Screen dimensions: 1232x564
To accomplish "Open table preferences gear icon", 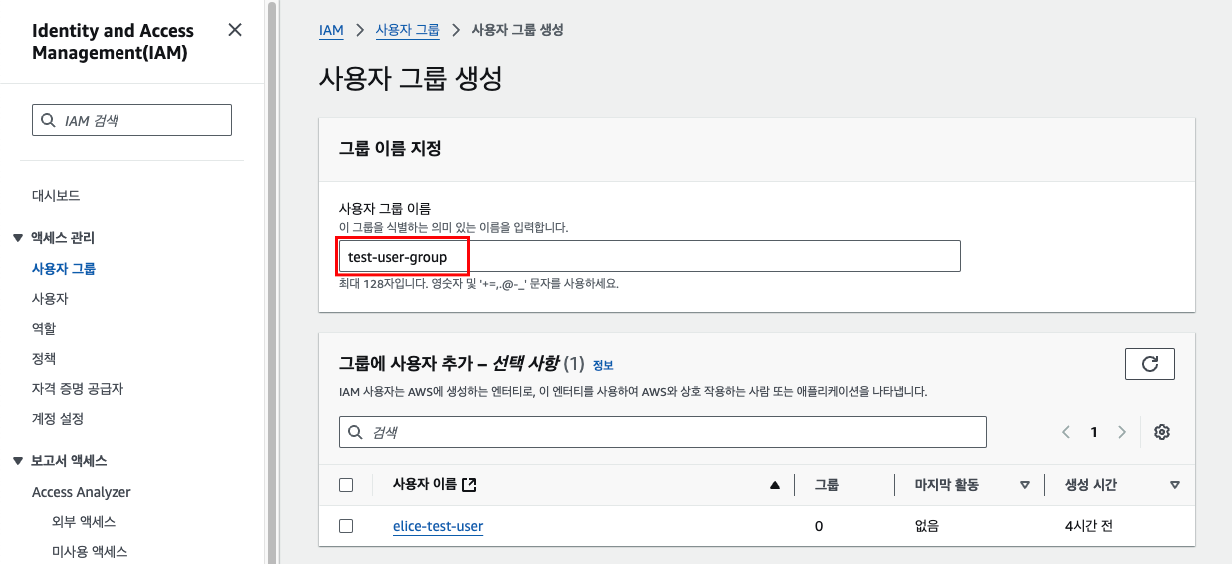I will [x=1162, y=432].
